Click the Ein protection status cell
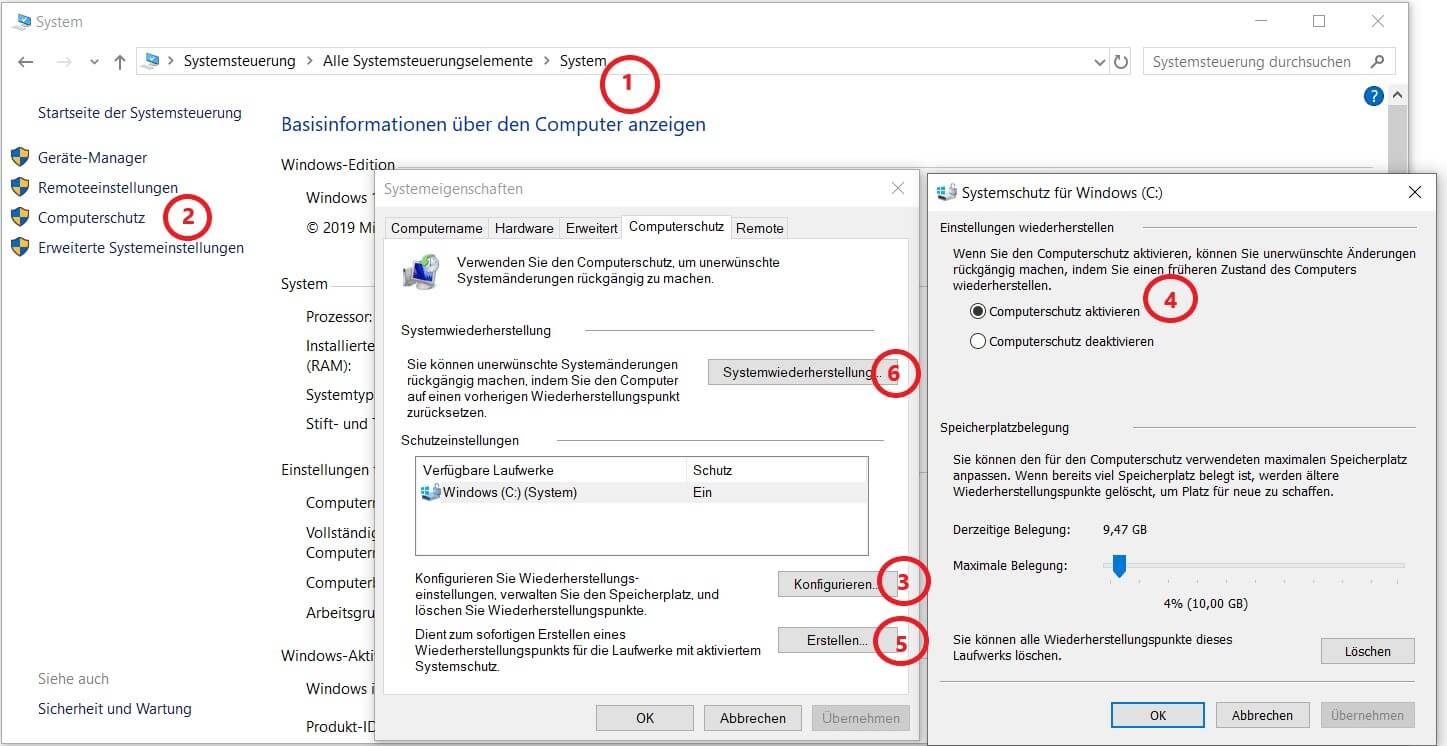This screenshot has height=746, width=1447. (x=702, y=492)
